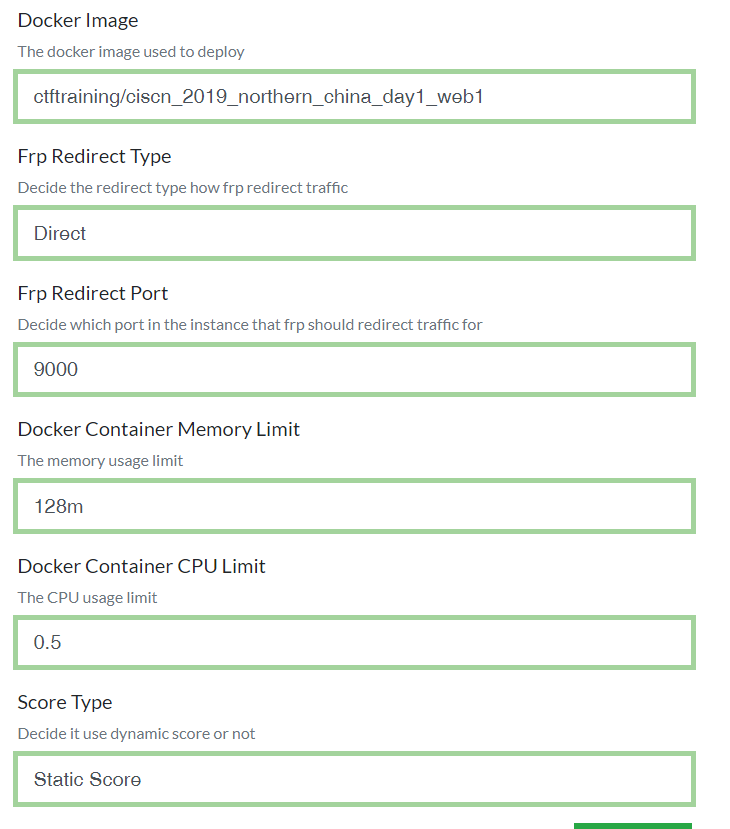Click 'The CPU usage limit' help text

(x=87, y=597)
